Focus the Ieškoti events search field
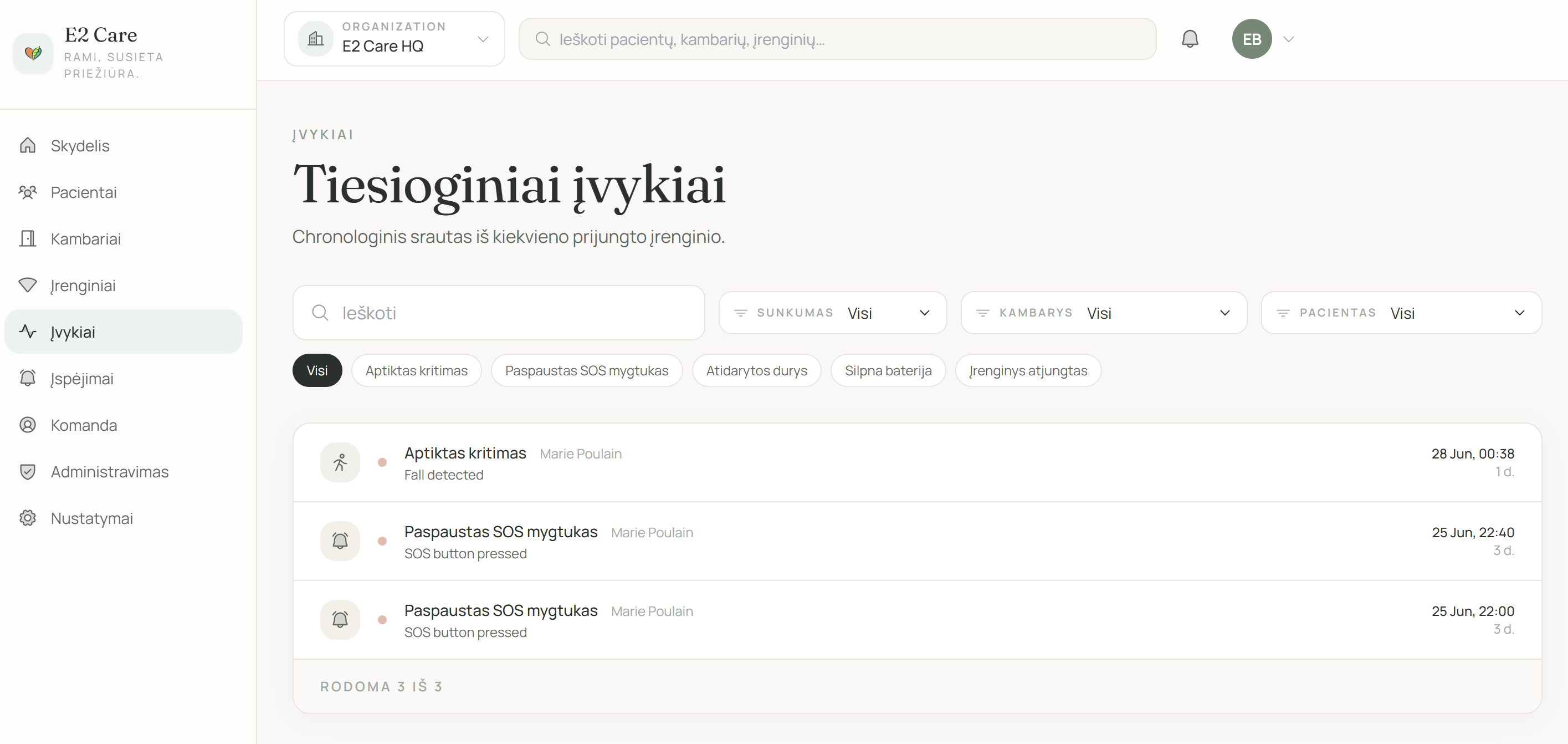Image resolution: width=1568 pixels, height=744 pixels. click(x=499, y=313)
